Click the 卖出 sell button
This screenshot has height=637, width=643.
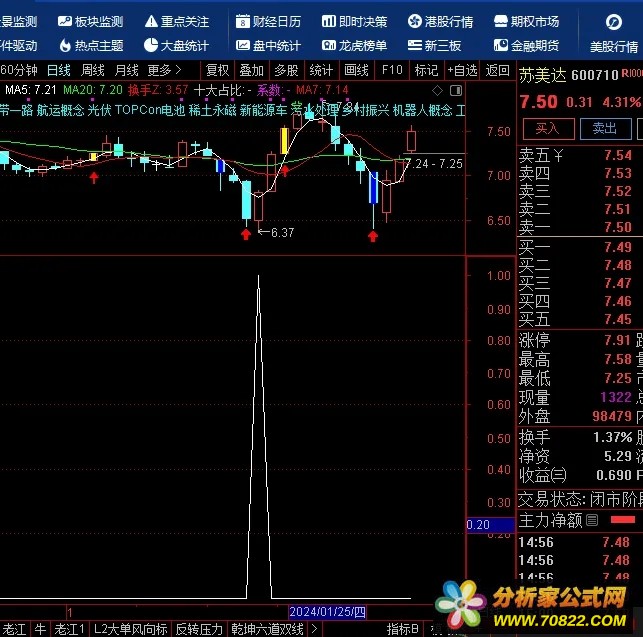click(x=605, y=129)
